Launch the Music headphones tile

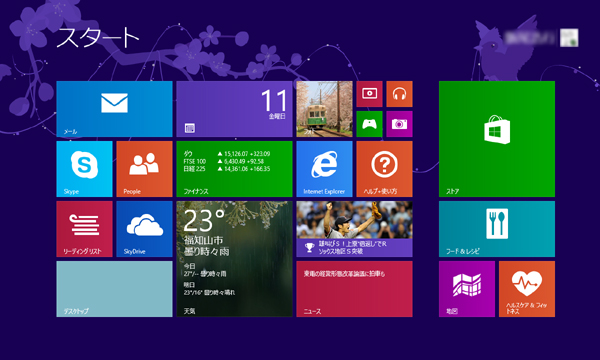[x=399, y=94]
